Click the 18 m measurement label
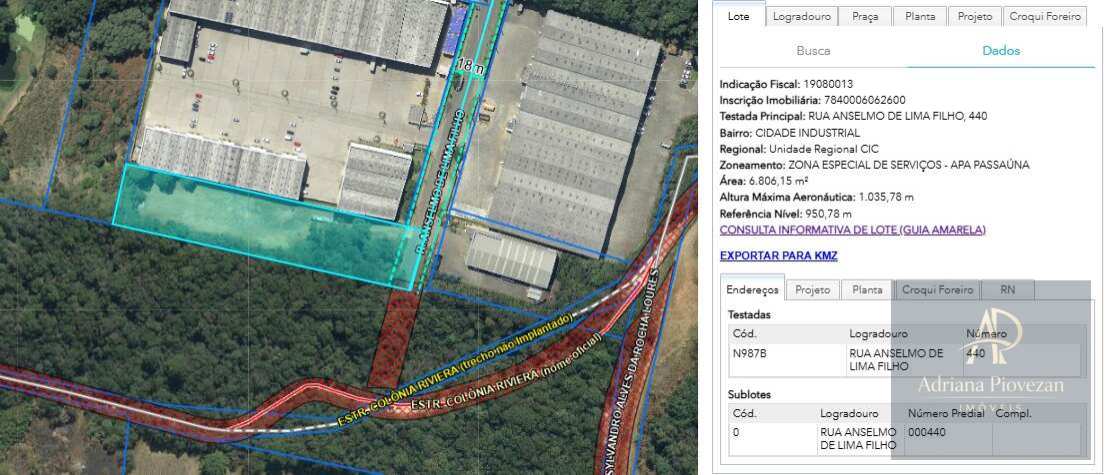 (470, 68)
